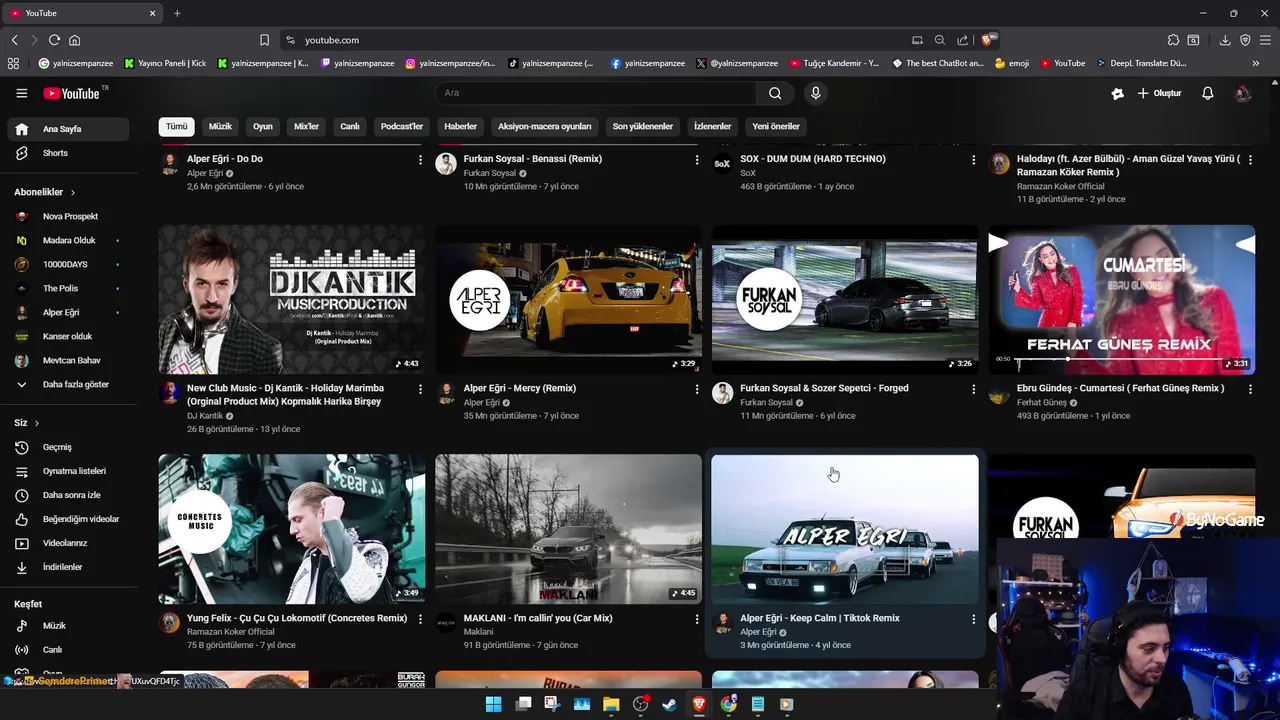Screen dimensions: 1280x720
Task: Open Beğendiğim videolar list
Action: click(x=68, y=519)
